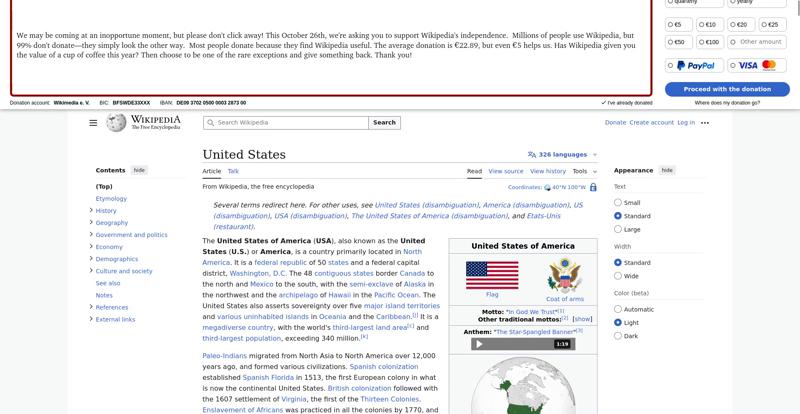Open the View history tab
The width and height of the screenshot is (800, 414).
pos(548,171)
